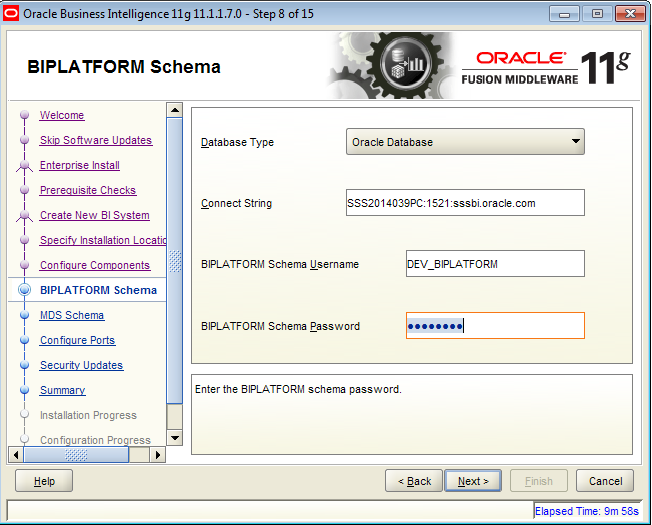652x525 pixels.
Task: Open the Welcome step link
Action: pyautogui.click(x=62, y=115)
